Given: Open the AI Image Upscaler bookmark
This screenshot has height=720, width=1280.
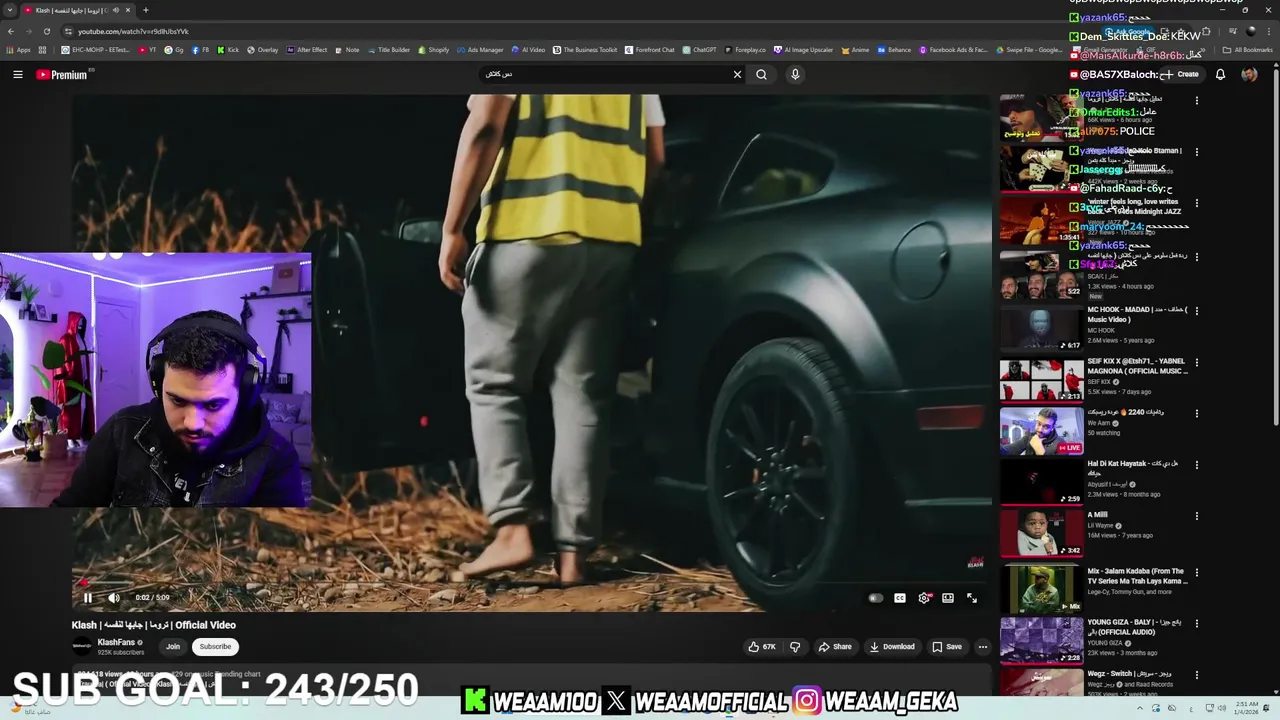Looking at the screenshot, I should [x=804, y=50].
